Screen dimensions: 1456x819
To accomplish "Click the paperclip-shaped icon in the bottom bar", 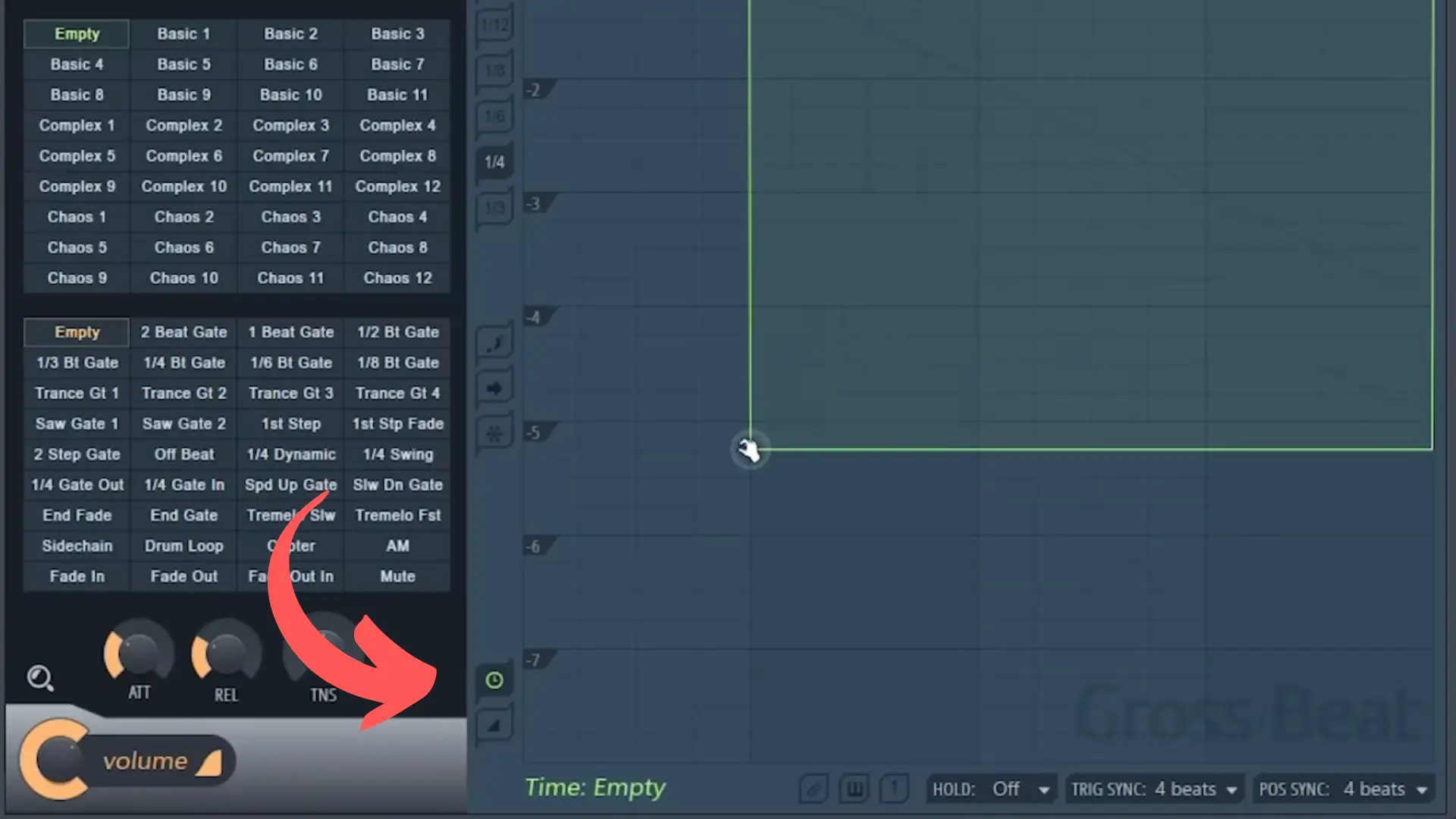I will click(813, 789).
